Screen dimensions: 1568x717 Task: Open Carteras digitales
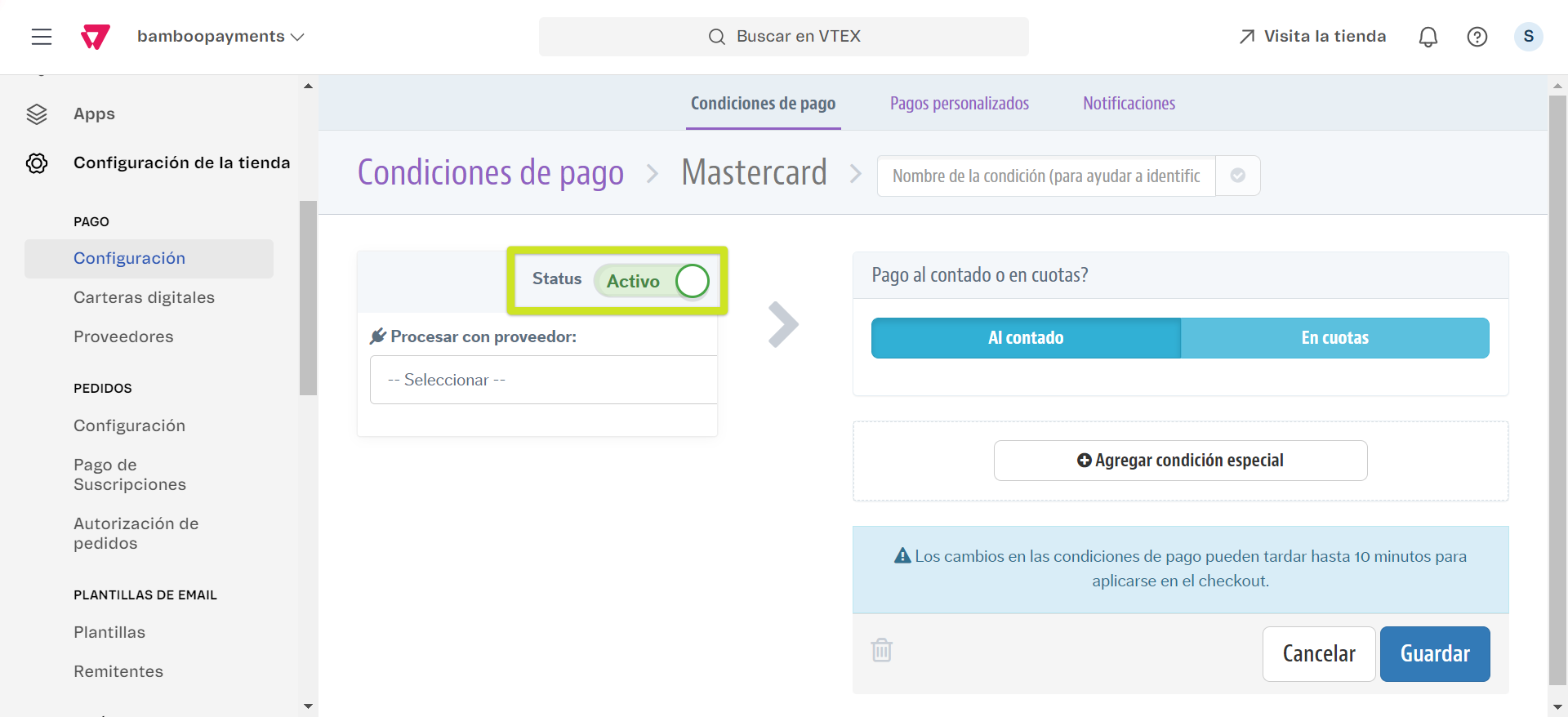(x=144, y=297)
